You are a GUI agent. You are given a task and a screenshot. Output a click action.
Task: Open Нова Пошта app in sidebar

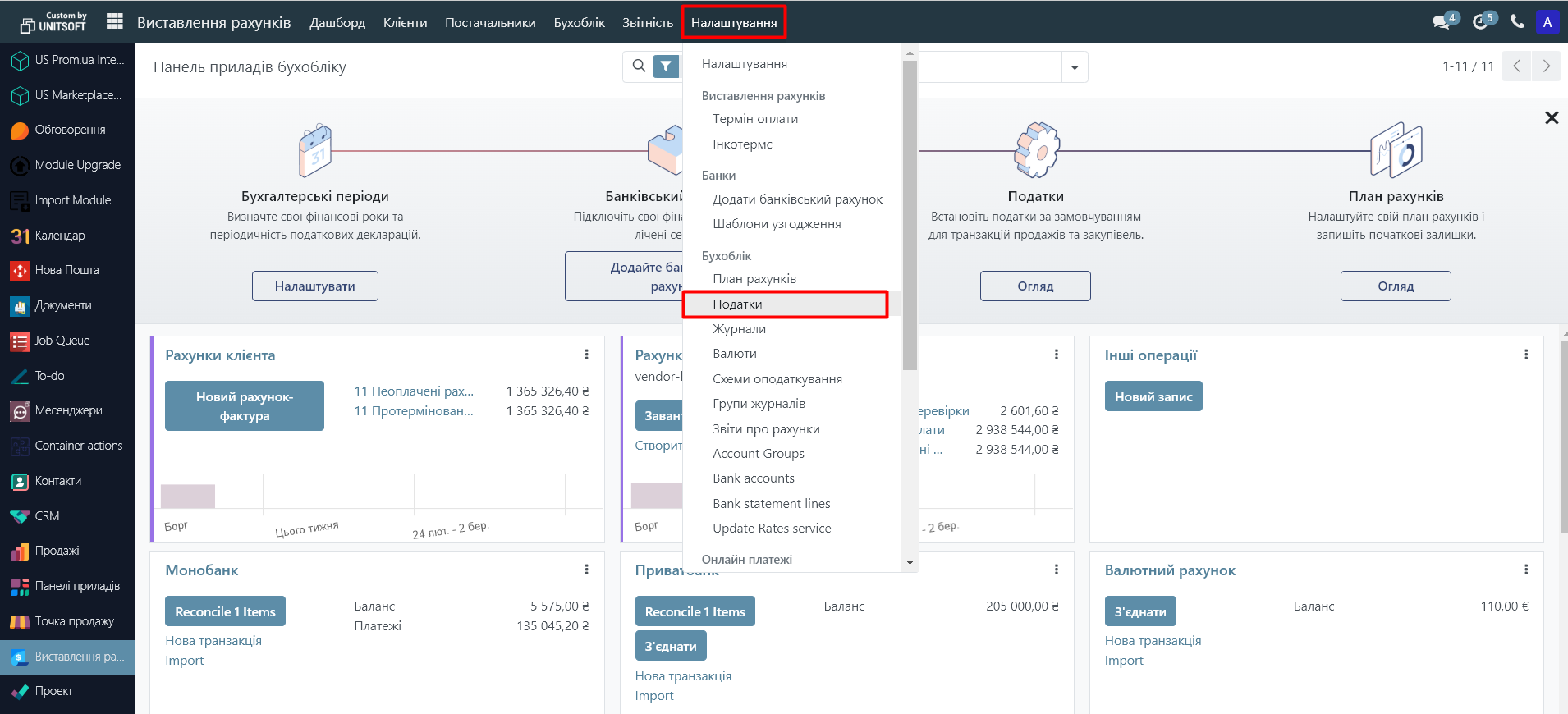66,270
